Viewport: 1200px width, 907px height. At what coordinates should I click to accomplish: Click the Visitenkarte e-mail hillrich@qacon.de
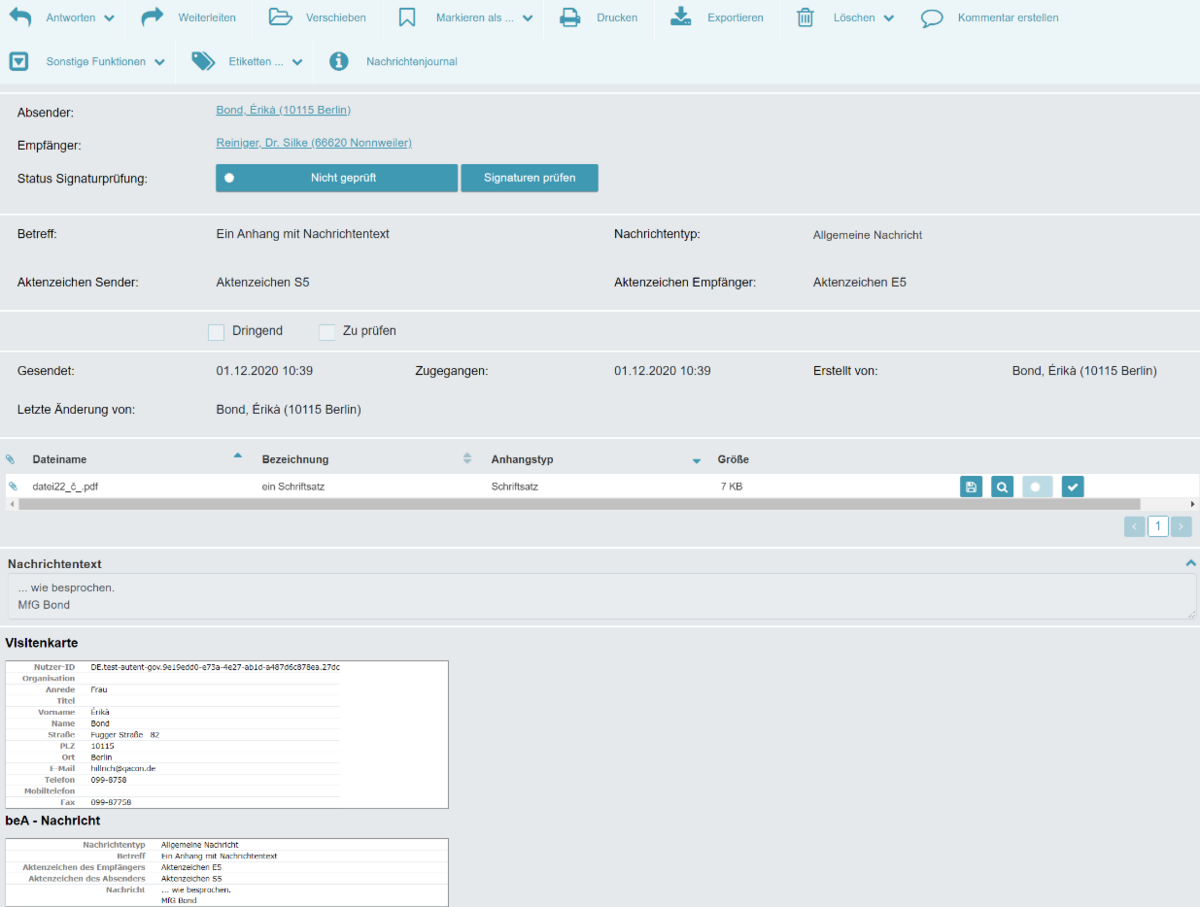123,768
